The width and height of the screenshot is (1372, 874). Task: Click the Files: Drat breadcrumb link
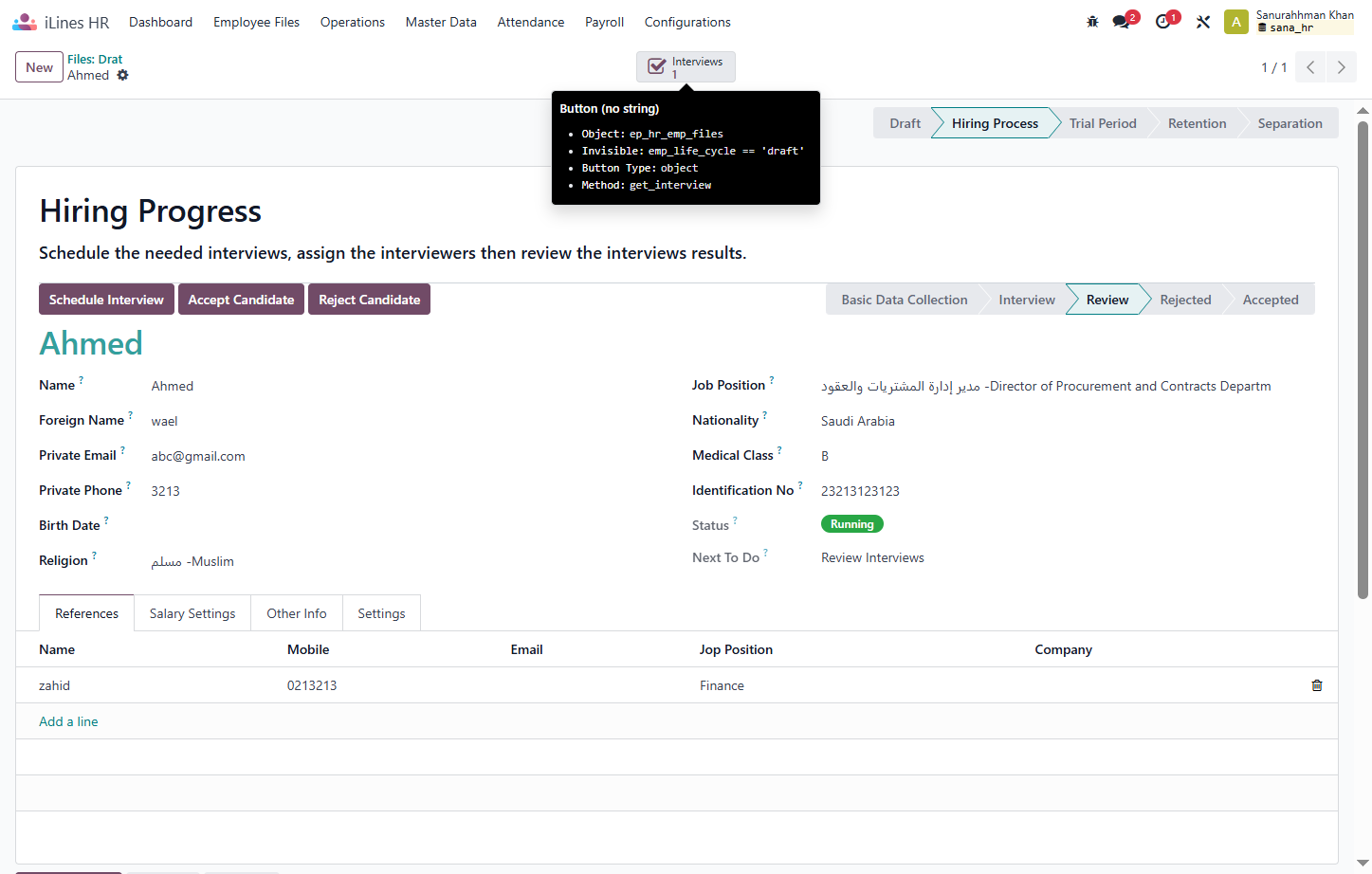(x=95, y=59)
